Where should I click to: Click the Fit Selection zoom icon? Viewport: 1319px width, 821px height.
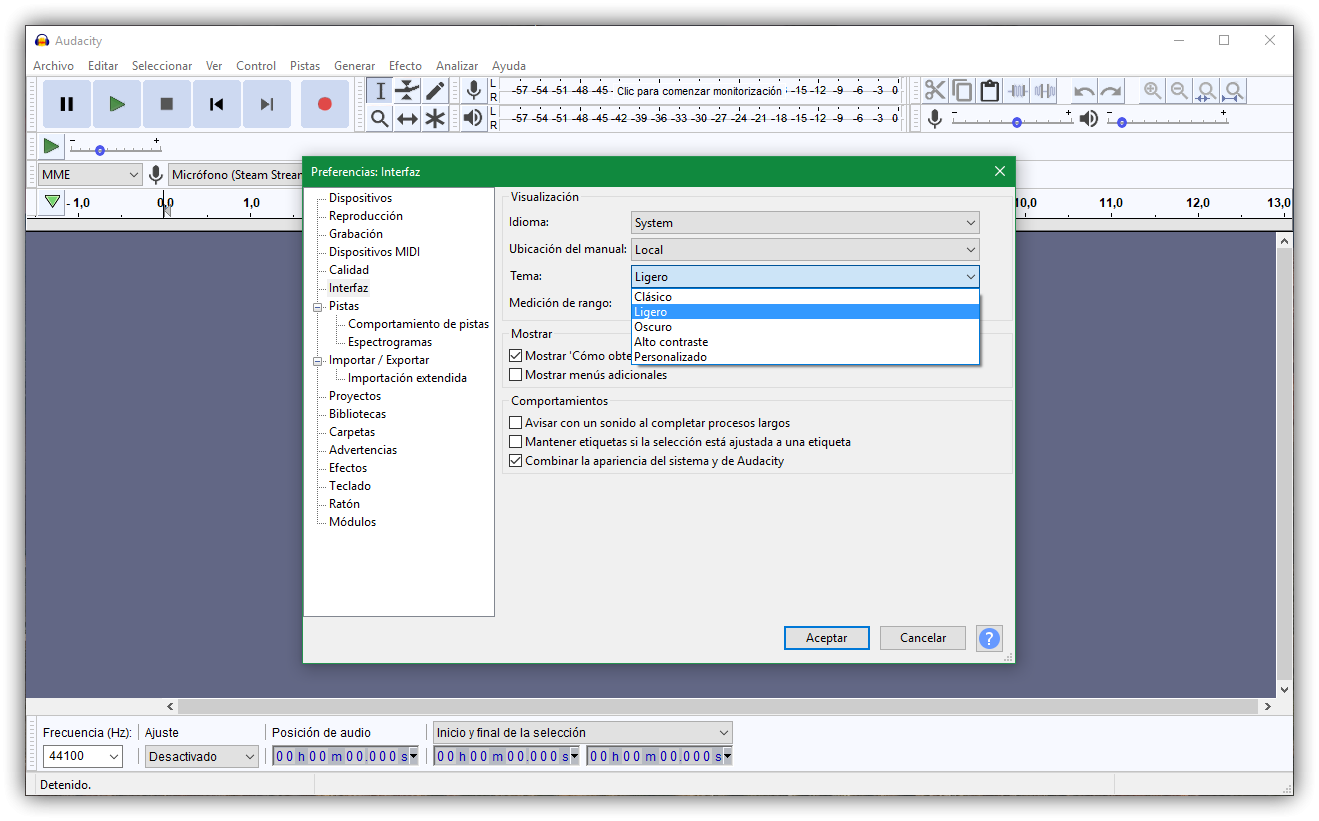pyautogui.click(x=1207, y=91)
